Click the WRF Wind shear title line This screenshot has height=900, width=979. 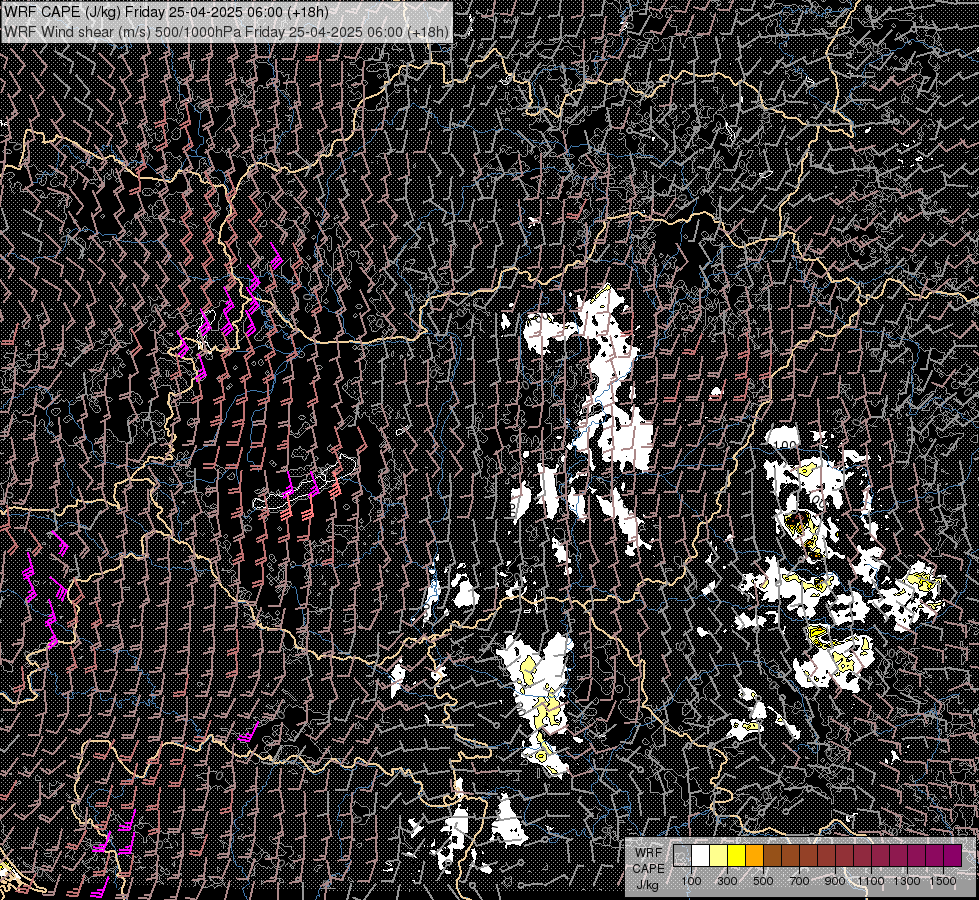[x=226, y=31]
